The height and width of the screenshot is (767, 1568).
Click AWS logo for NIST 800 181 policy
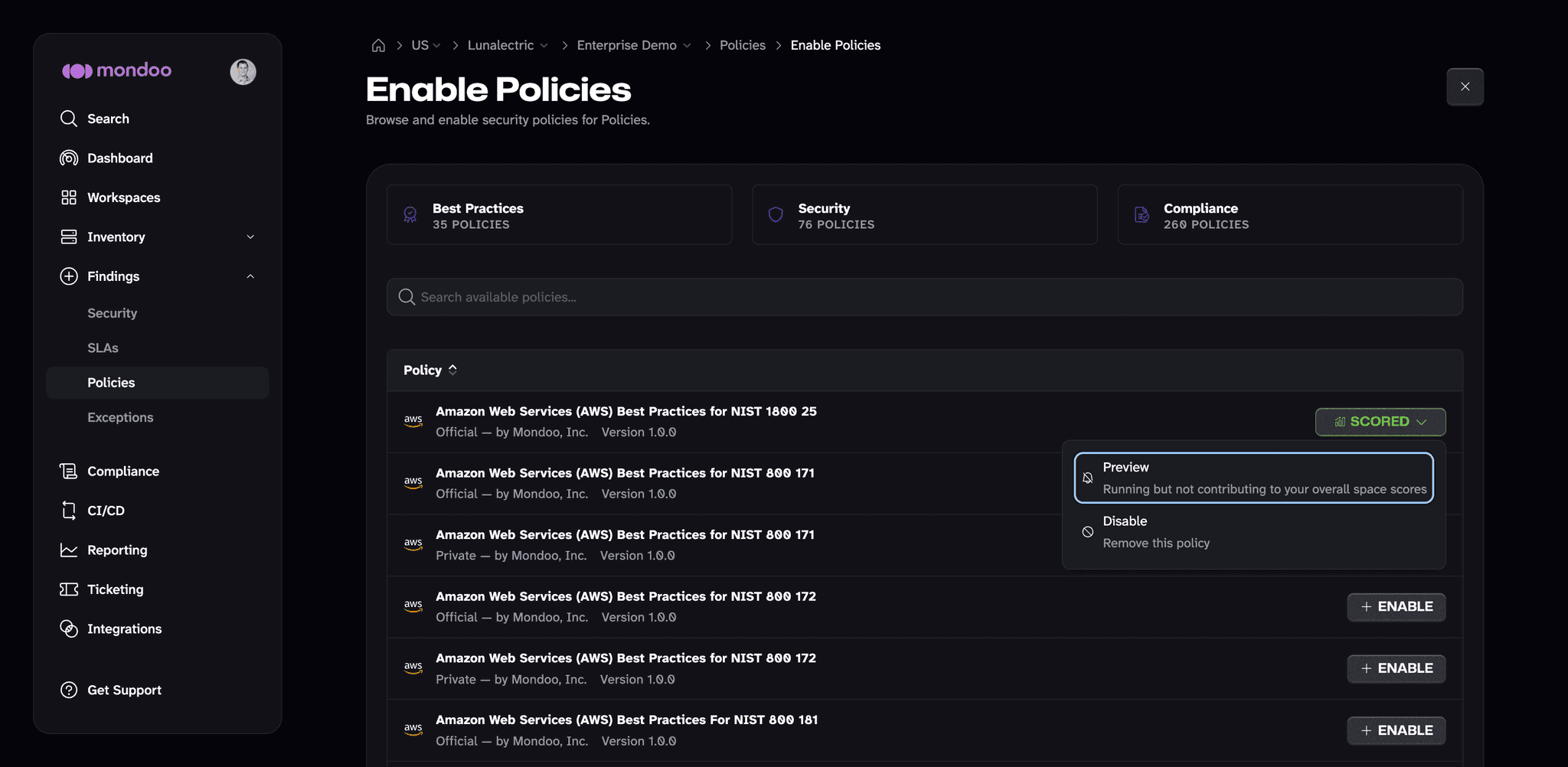coord(413,729)
